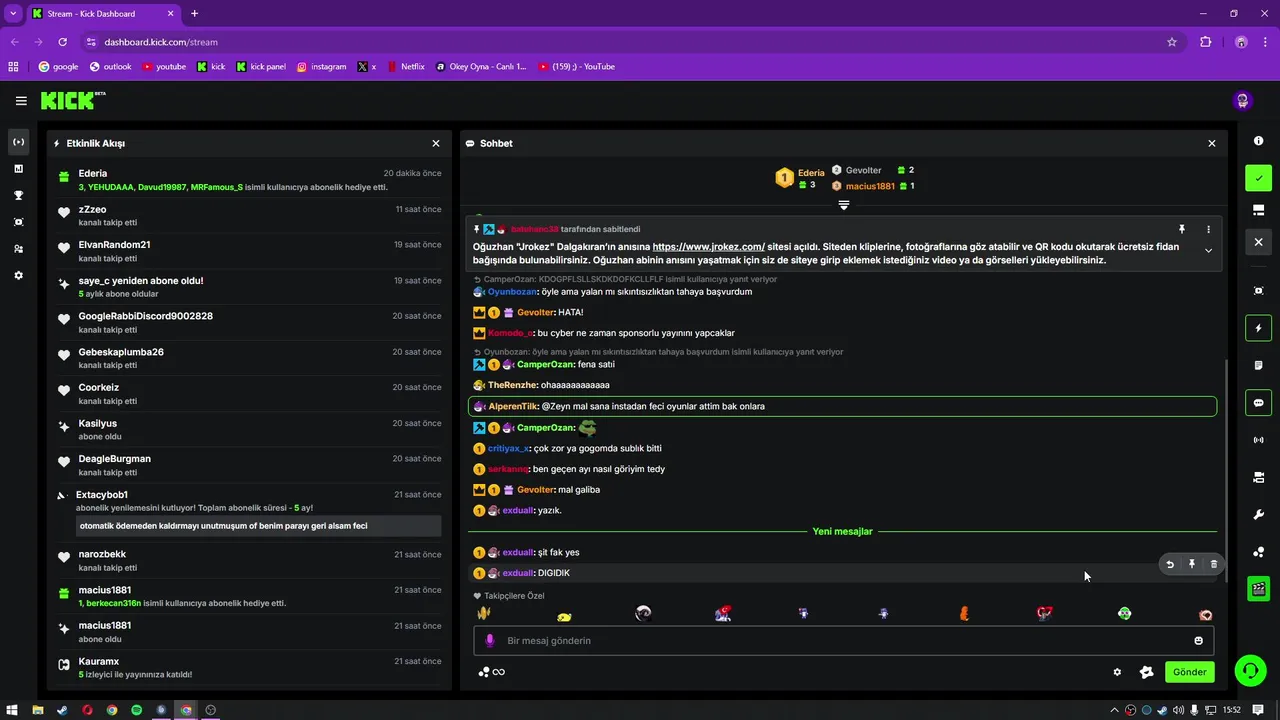1280x720 pixels.
Task: Click the Kauramx activity entry
Action: tap(249, 667)
